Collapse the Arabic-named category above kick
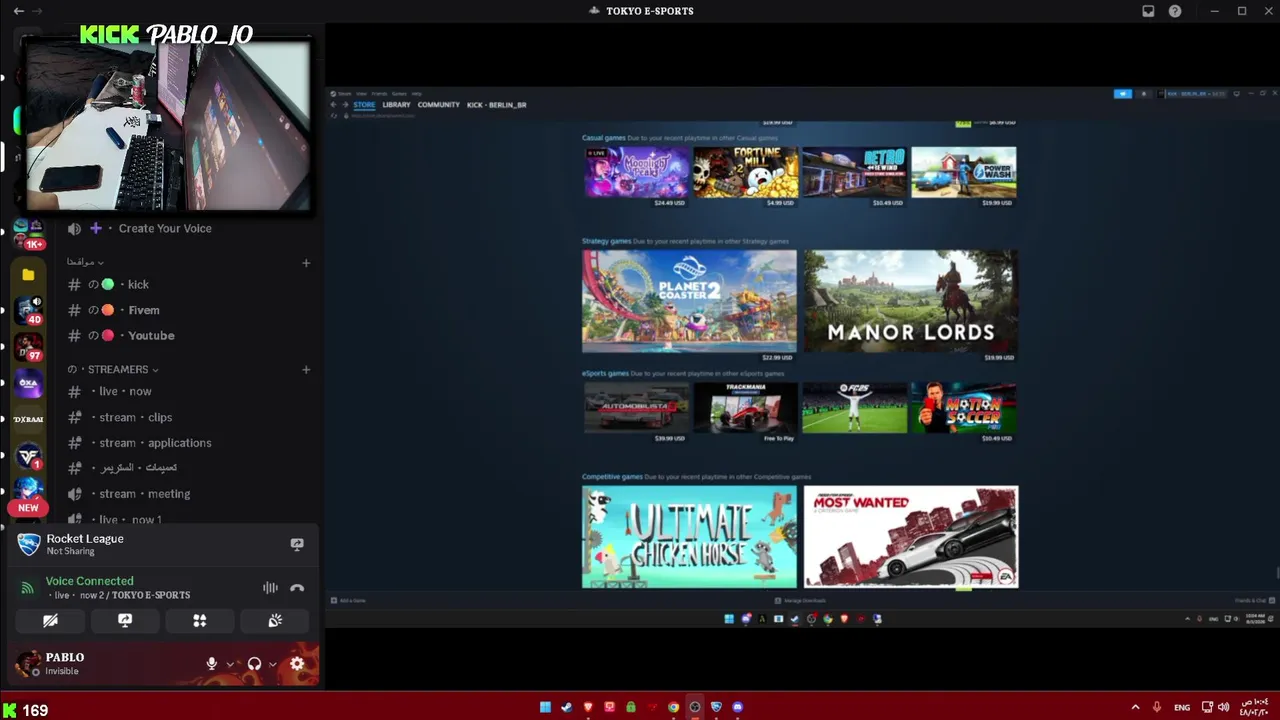Screen dimensions: 1280x720 pos(85,262)
